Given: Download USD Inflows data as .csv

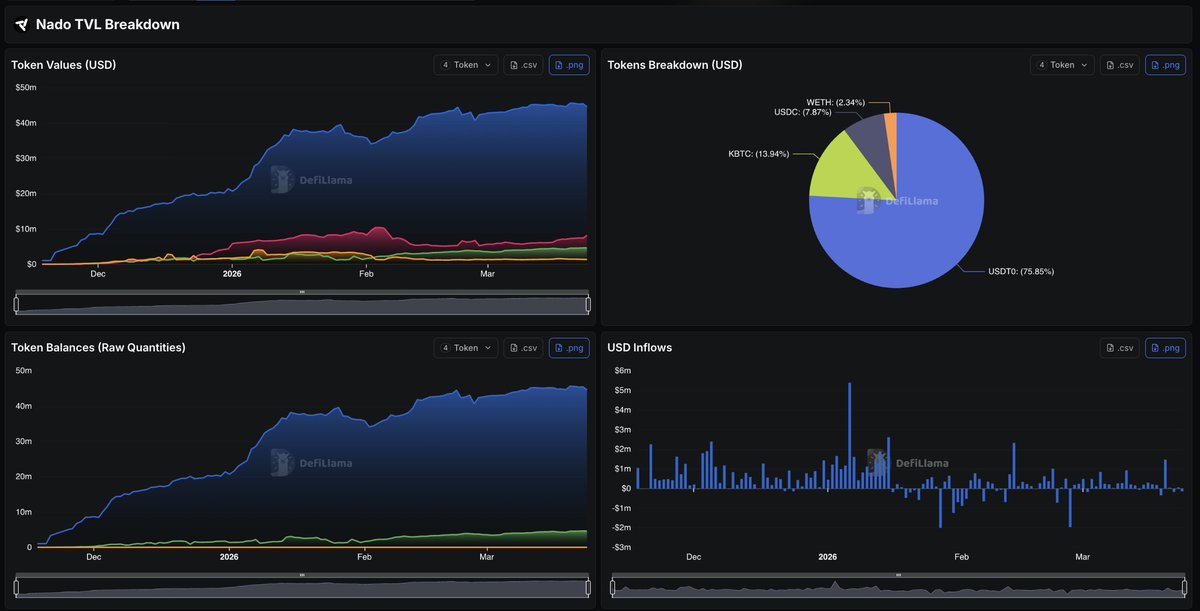Looking at the screenshot, I should click(1120, 348).
